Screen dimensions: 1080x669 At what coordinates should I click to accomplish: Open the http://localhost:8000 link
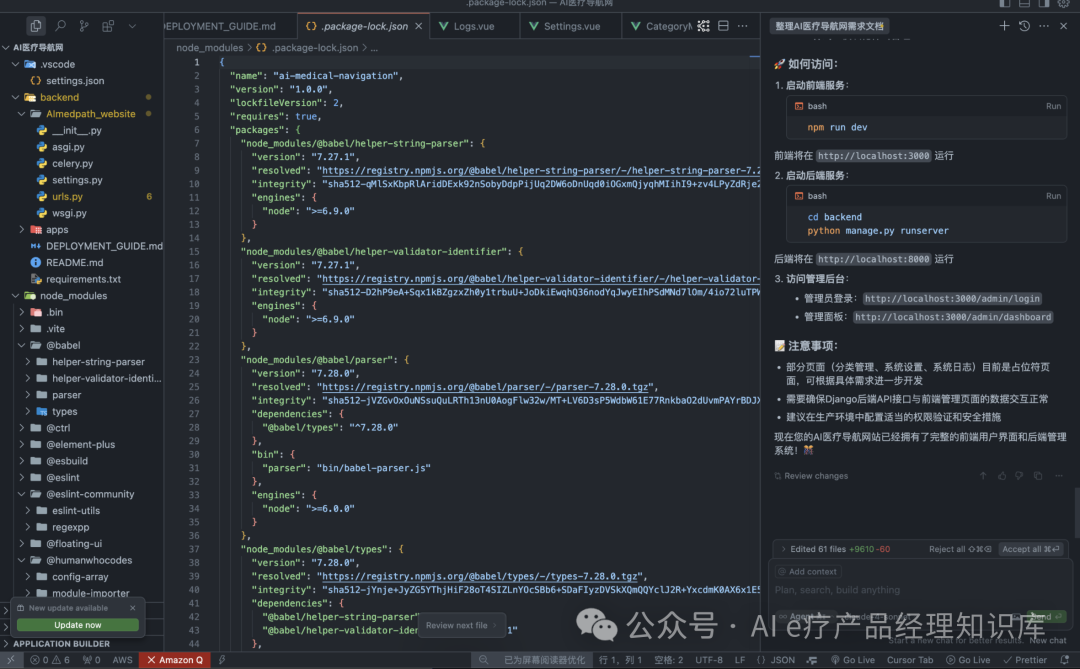pyautogui.click(x=873, y=259)
